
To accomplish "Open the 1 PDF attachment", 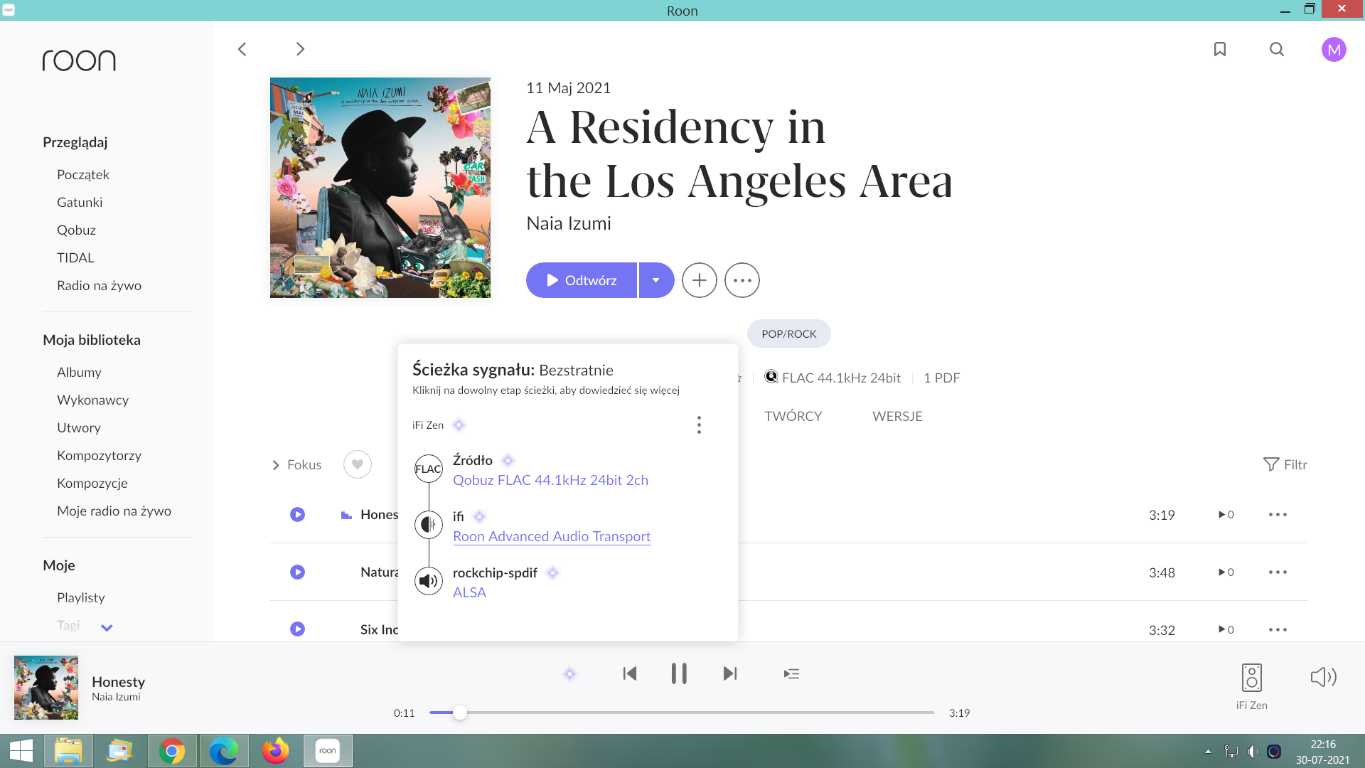I will tap(942, 378).
